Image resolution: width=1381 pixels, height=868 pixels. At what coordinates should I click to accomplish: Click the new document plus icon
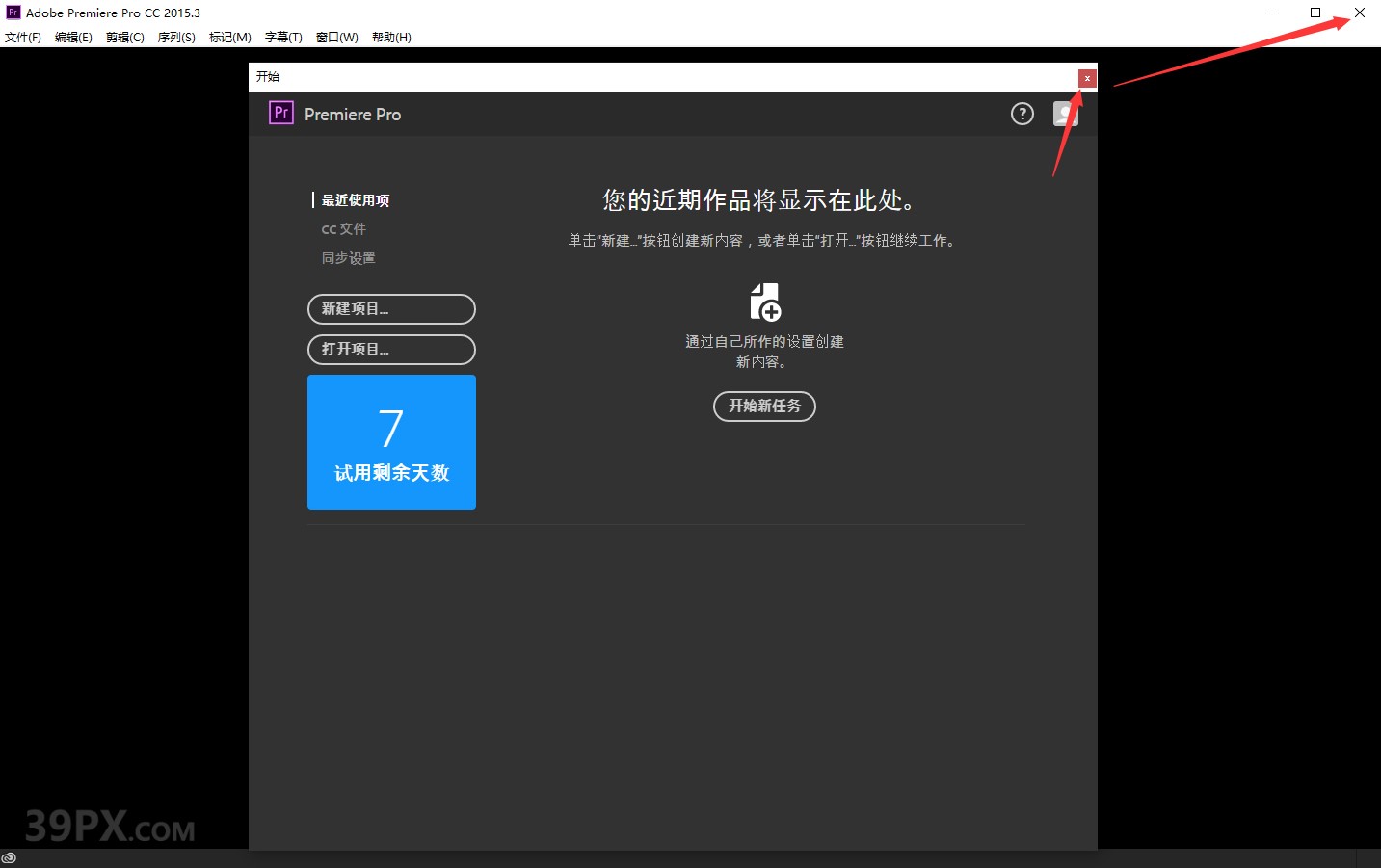tap(765, 302)
